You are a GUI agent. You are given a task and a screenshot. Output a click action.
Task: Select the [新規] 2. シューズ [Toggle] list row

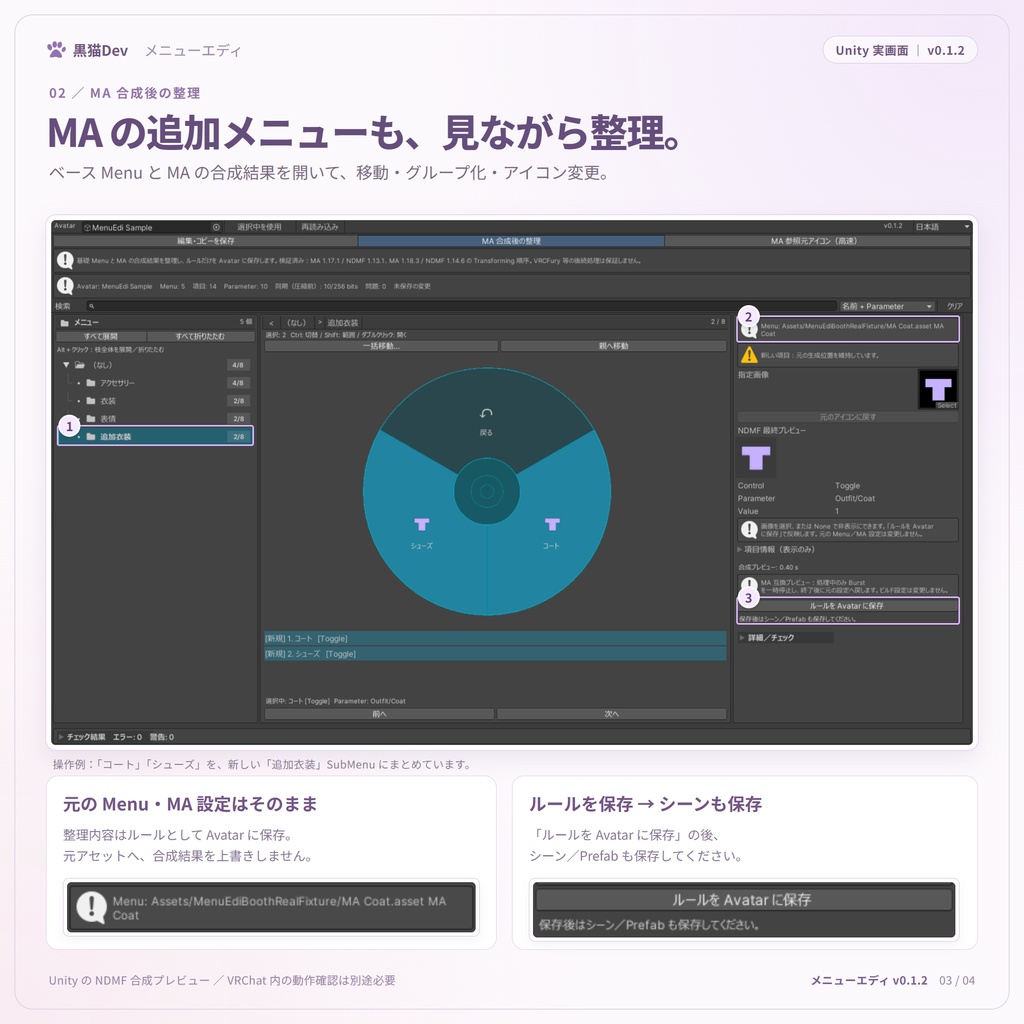(x=496, y=654)
